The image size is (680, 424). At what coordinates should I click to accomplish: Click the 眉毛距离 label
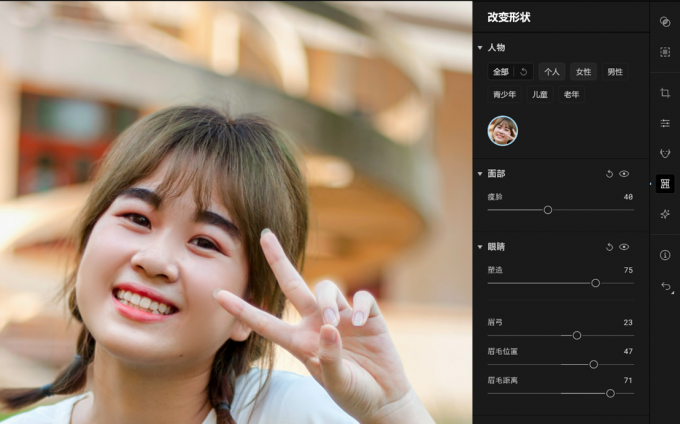(x=503, y=381)
